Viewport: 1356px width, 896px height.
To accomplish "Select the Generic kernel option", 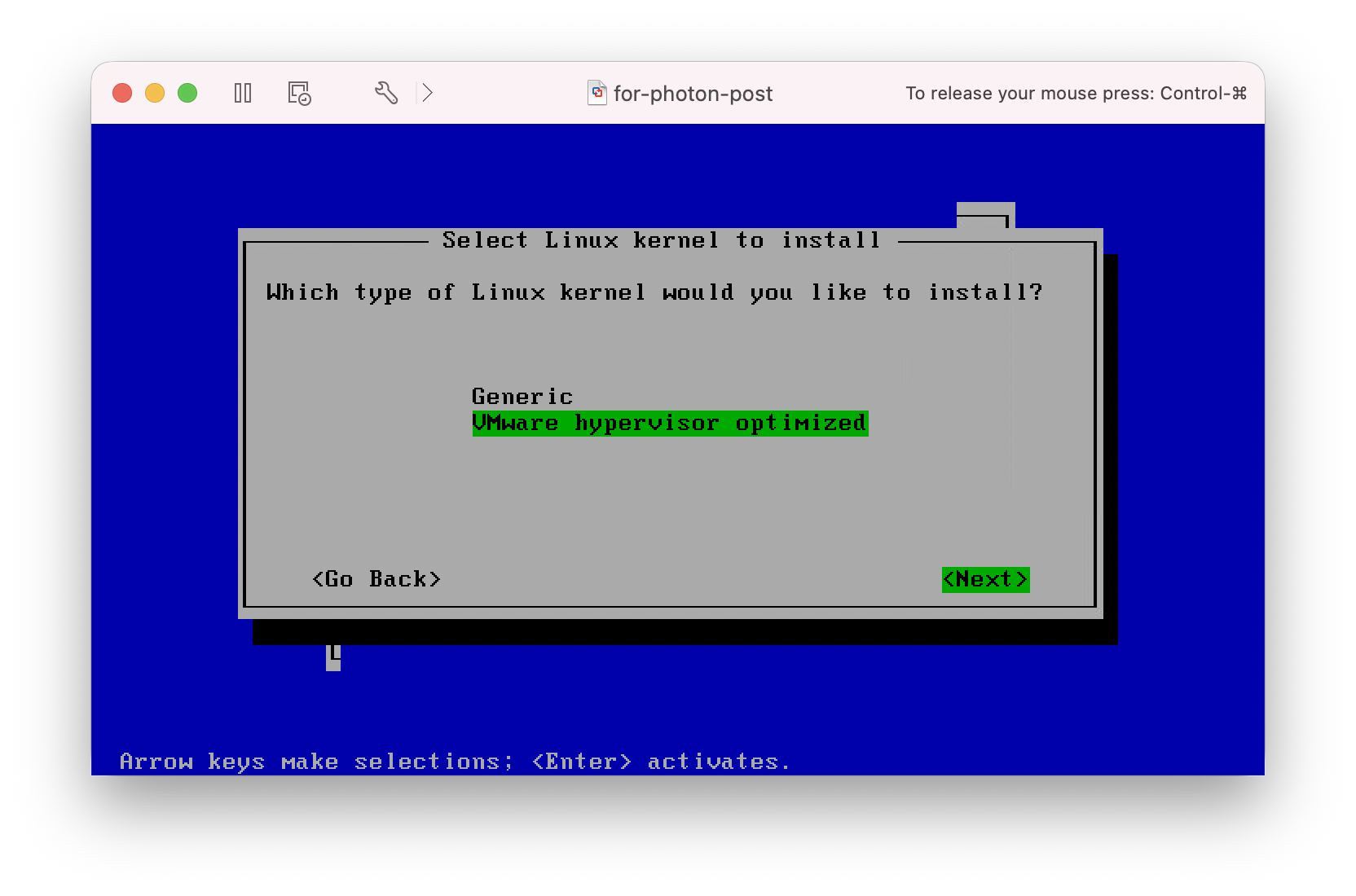I will point(522,397).
